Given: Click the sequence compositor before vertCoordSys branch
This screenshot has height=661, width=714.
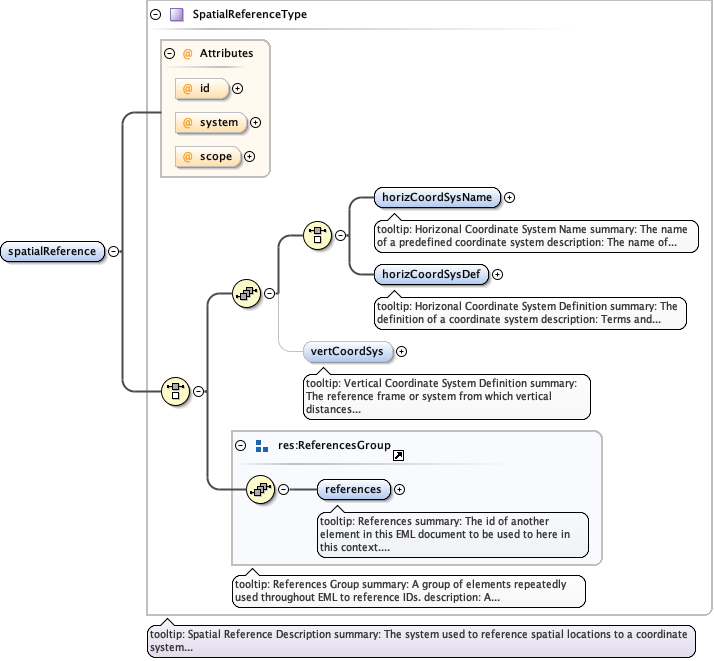Looking at the screenshot, I should pyautogui.click(x=246, y=294).
